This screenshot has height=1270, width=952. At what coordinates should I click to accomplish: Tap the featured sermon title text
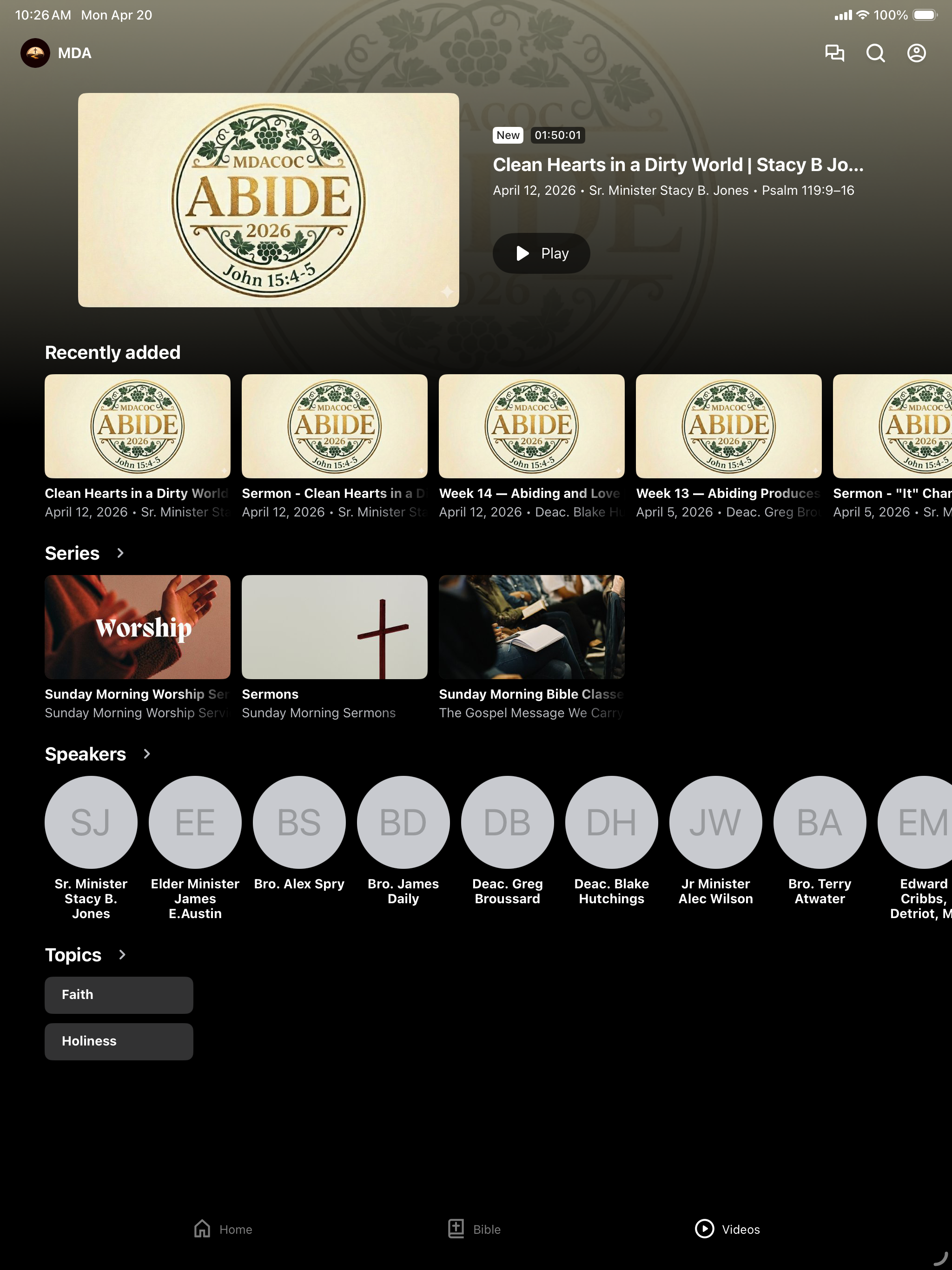(x=678, y=165)
